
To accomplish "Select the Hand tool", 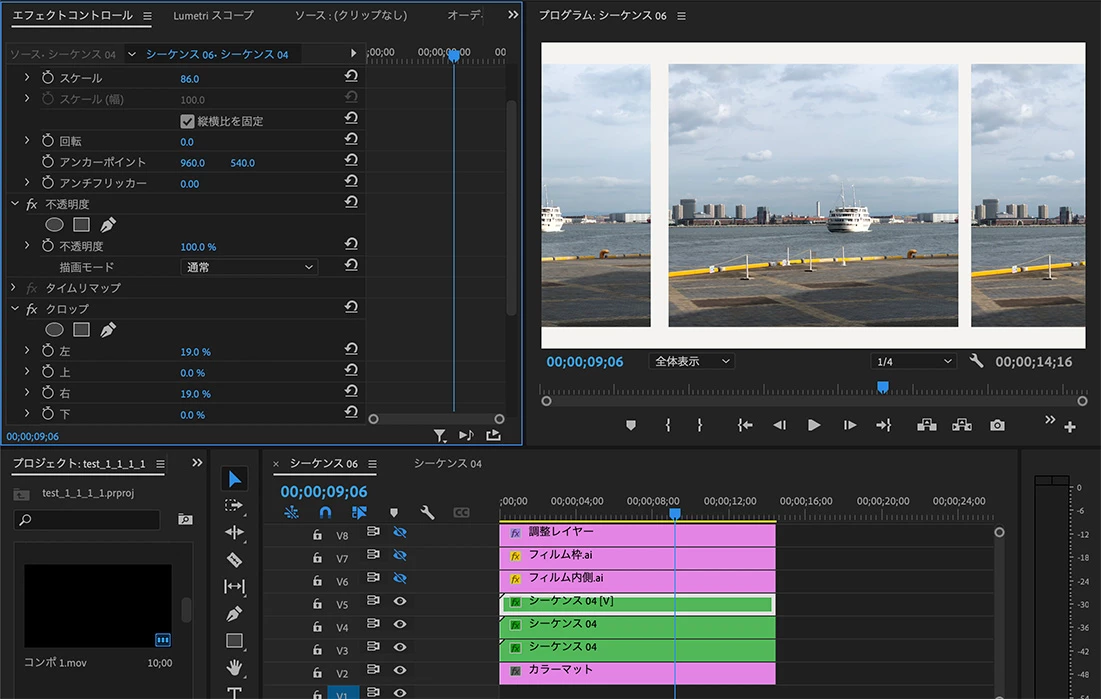I will tap(234, 667).
